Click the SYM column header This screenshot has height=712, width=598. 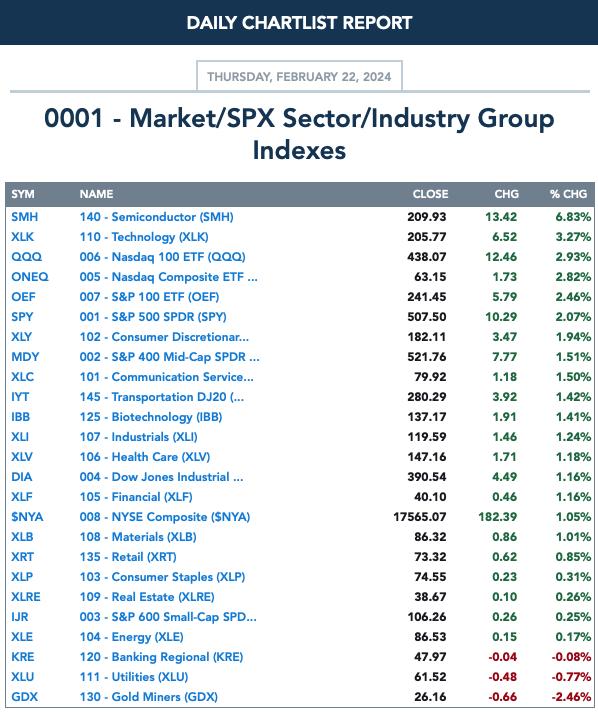point(23,194)
